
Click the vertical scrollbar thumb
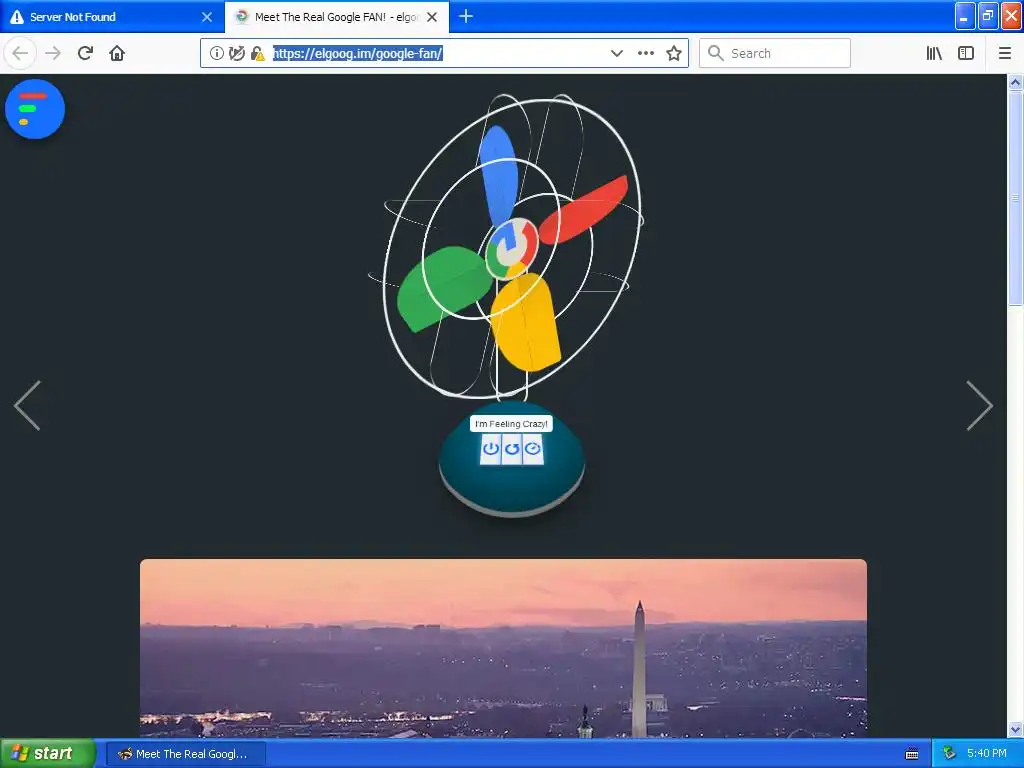(1015, 197)
